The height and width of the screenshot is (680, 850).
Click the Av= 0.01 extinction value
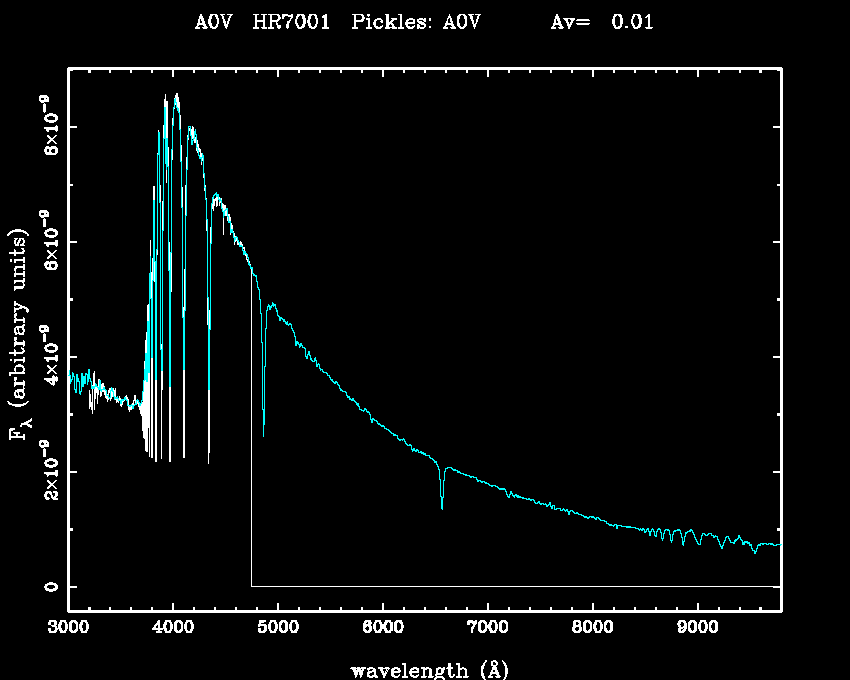pyautogui.click(x=602, y=22)
